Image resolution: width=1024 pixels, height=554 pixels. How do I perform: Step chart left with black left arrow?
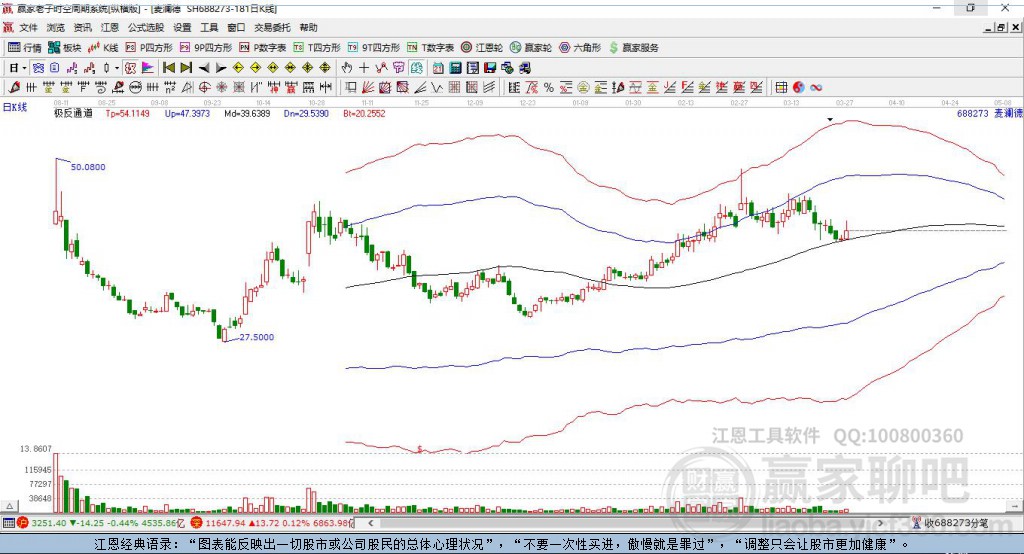204,68
